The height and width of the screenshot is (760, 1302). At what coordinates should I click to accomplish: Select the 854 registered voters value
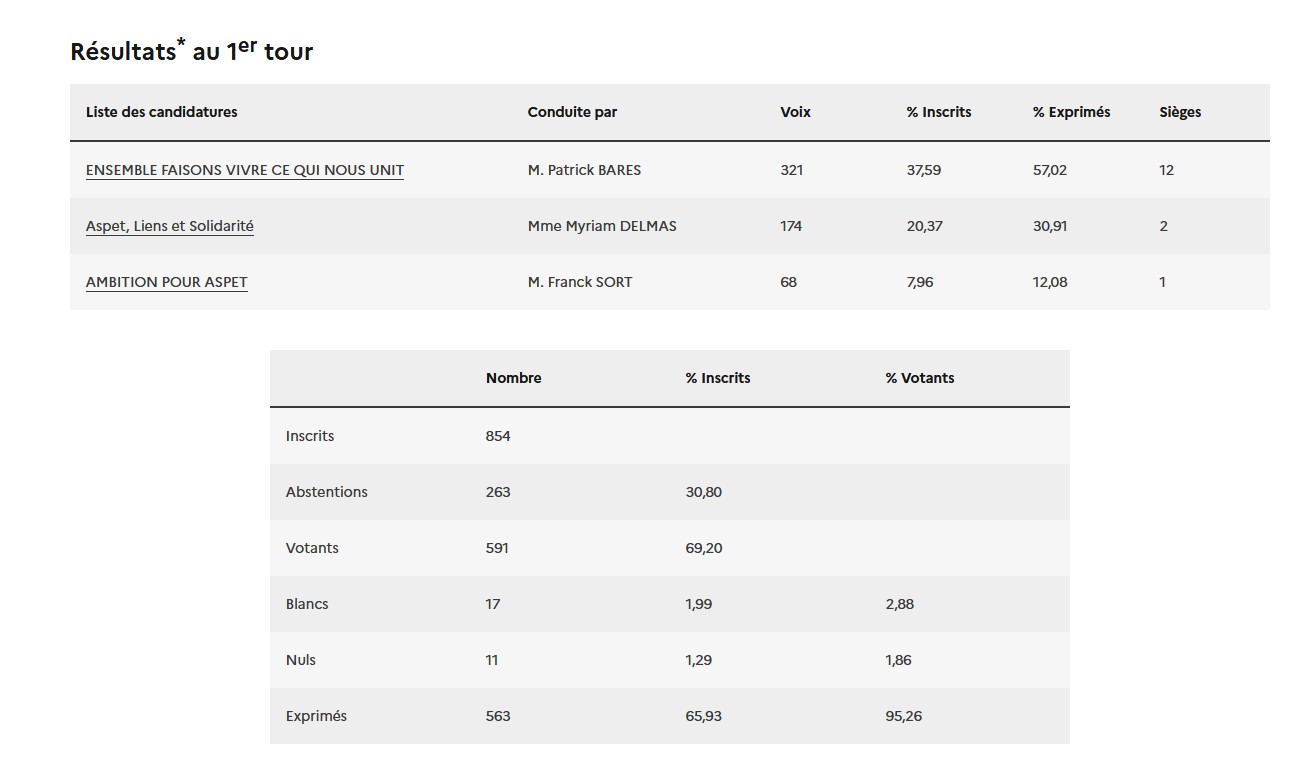coord(498,436)
